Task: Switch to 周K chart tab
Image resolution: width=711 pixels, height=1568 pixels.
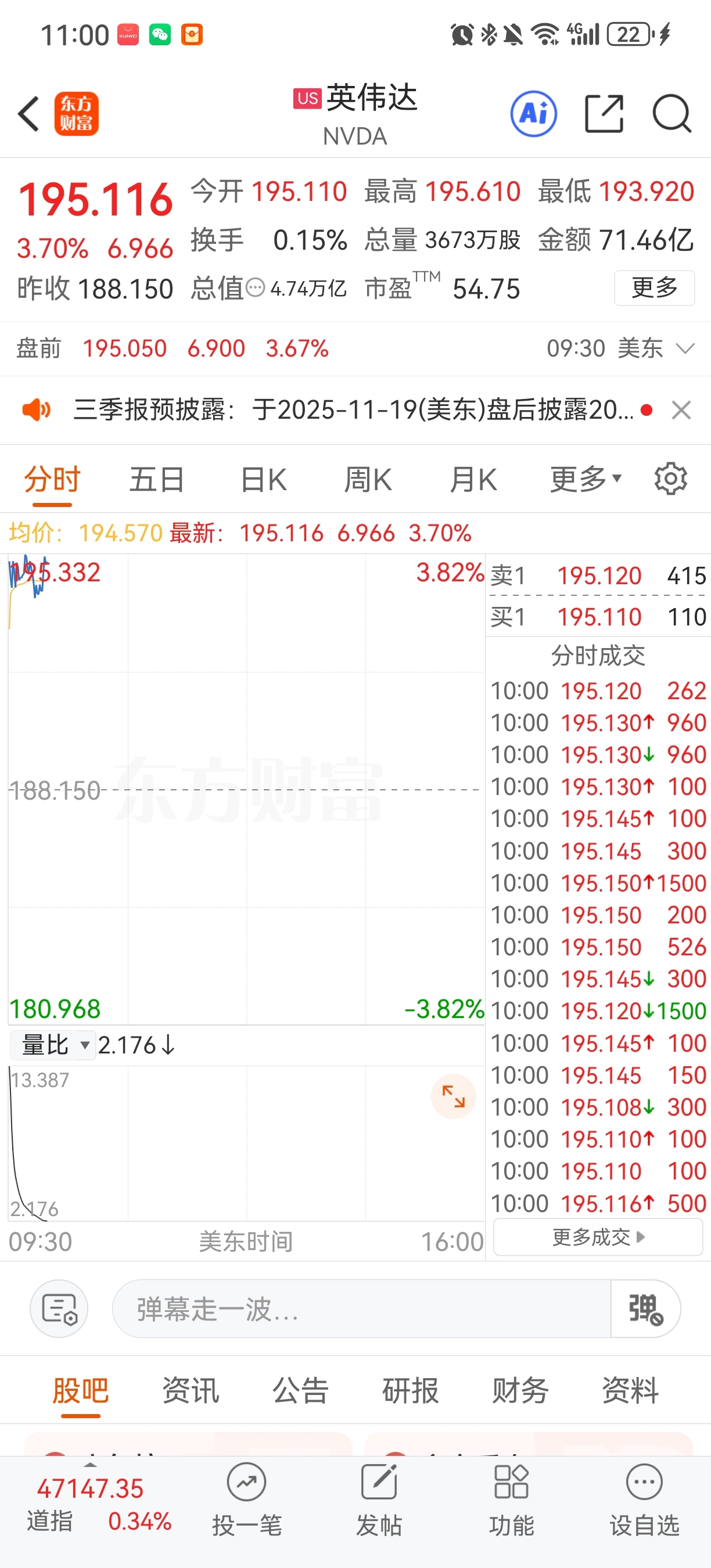Action: pos(368,479)
